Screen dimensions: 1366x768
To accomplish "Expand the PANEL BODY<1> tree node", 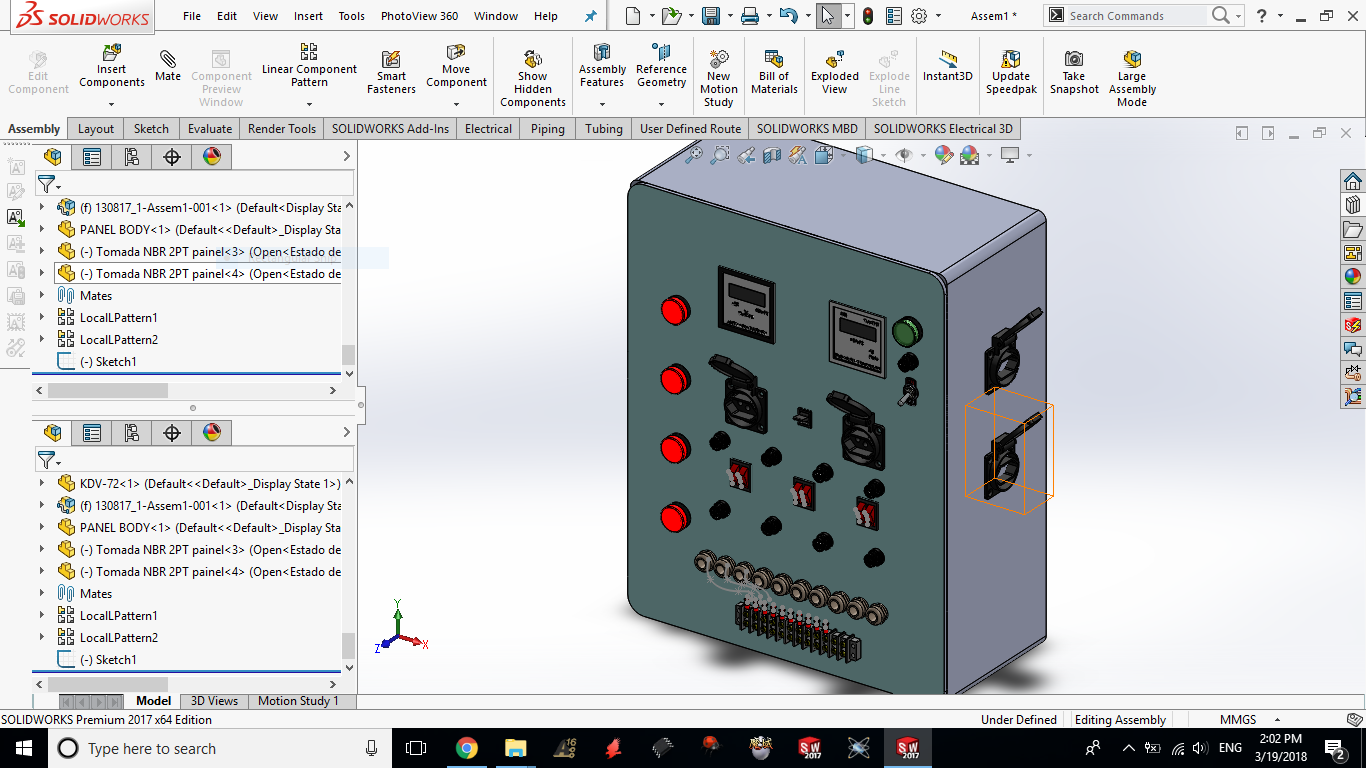I will coord(42,230).
